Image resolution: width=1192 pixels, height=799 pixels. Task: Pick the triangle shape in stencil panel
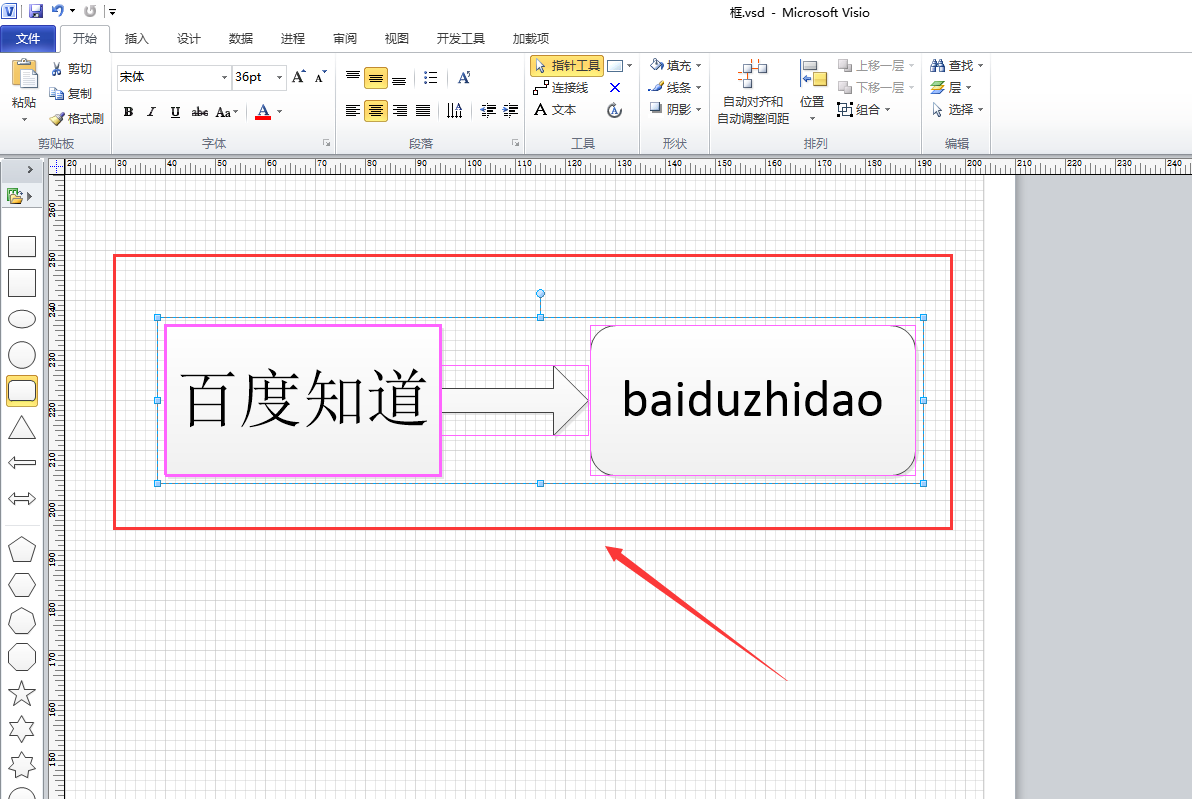(22, 428)
